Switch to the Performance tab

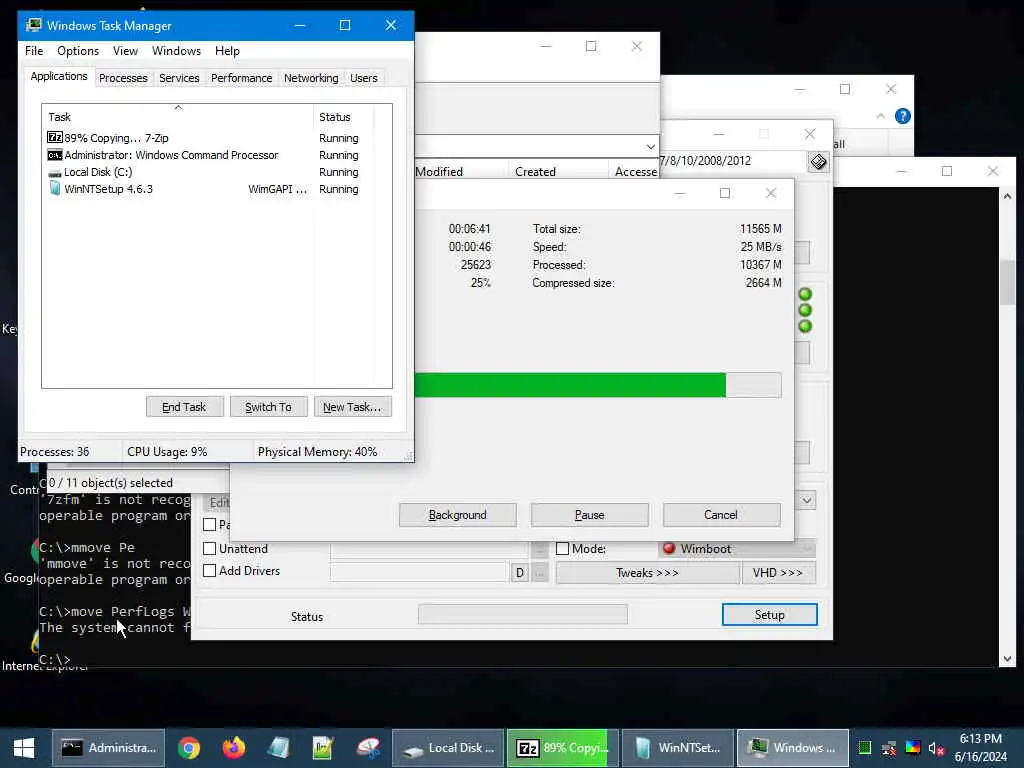(x=241, y=78)
